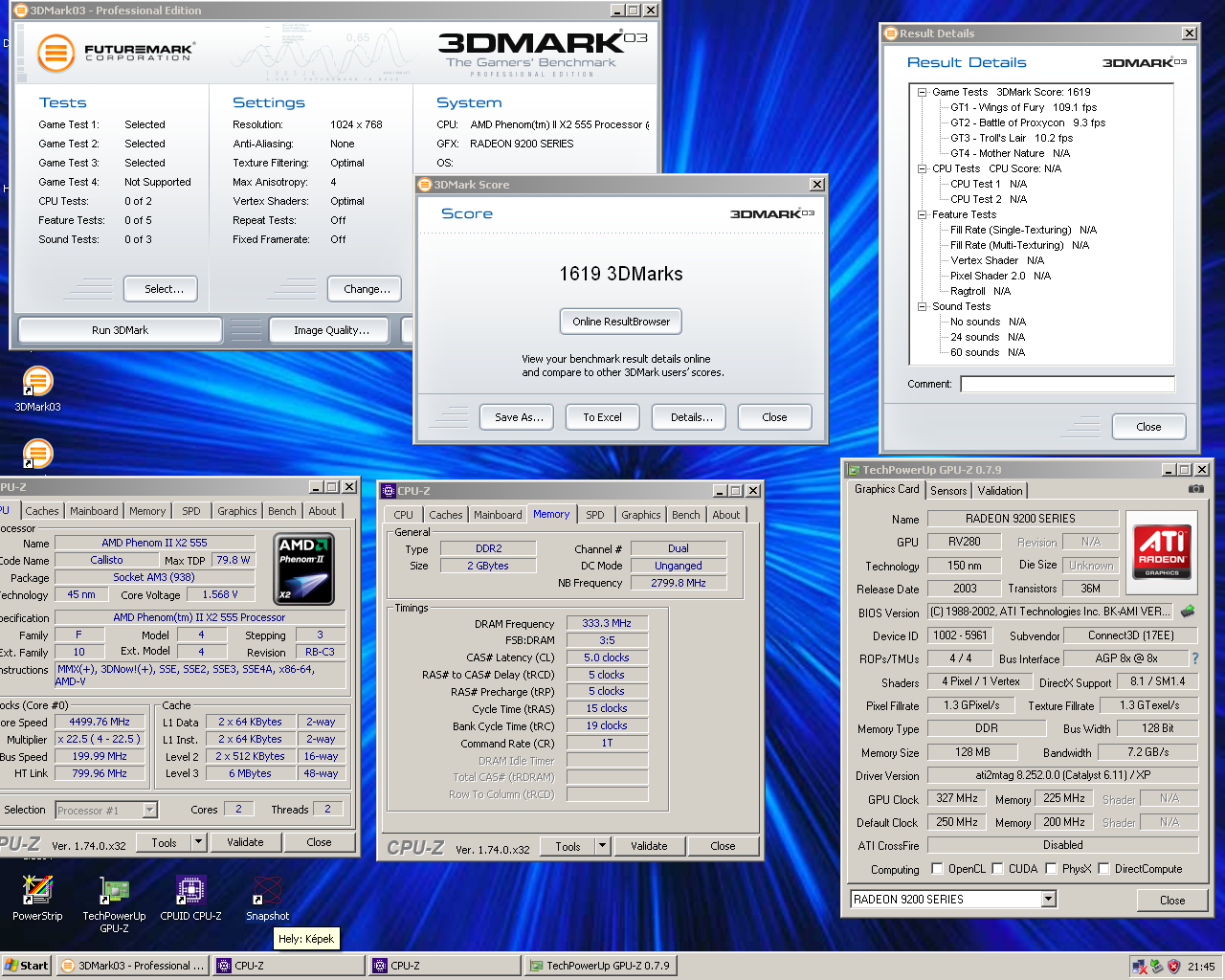Image resolution: width=1225 pixels, height=980 pixels.
Task: Launch CPUID CPU-Z desktop icon
Action: point(190,899)
